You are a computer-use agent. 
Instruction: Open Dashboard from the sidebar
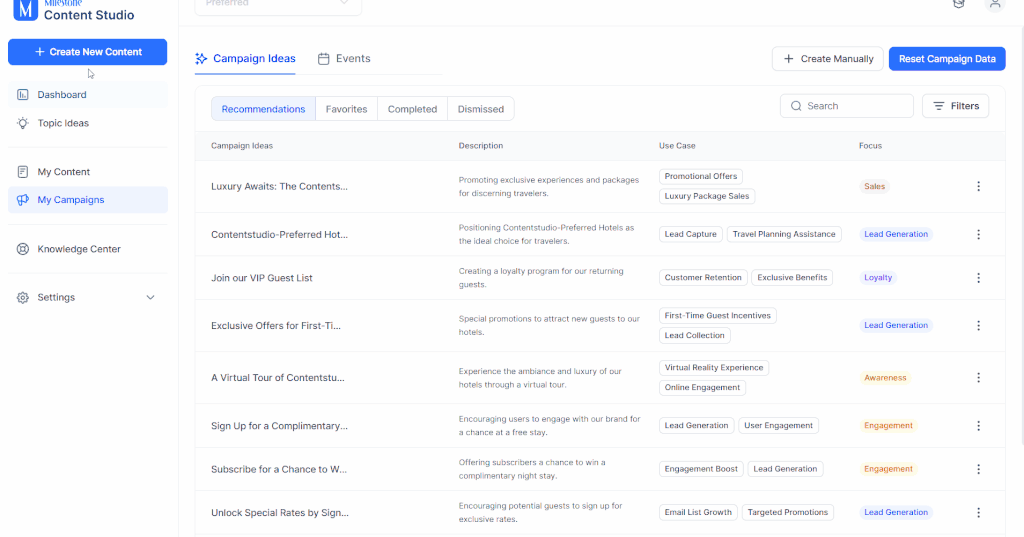(88, 95)
